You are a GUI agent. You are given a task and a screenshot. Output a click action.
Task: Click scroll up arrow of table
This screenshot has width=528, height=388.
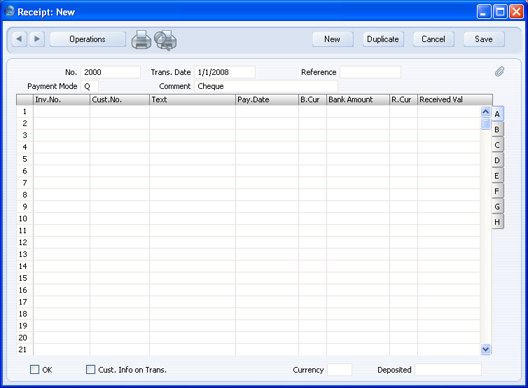(486, 111)
